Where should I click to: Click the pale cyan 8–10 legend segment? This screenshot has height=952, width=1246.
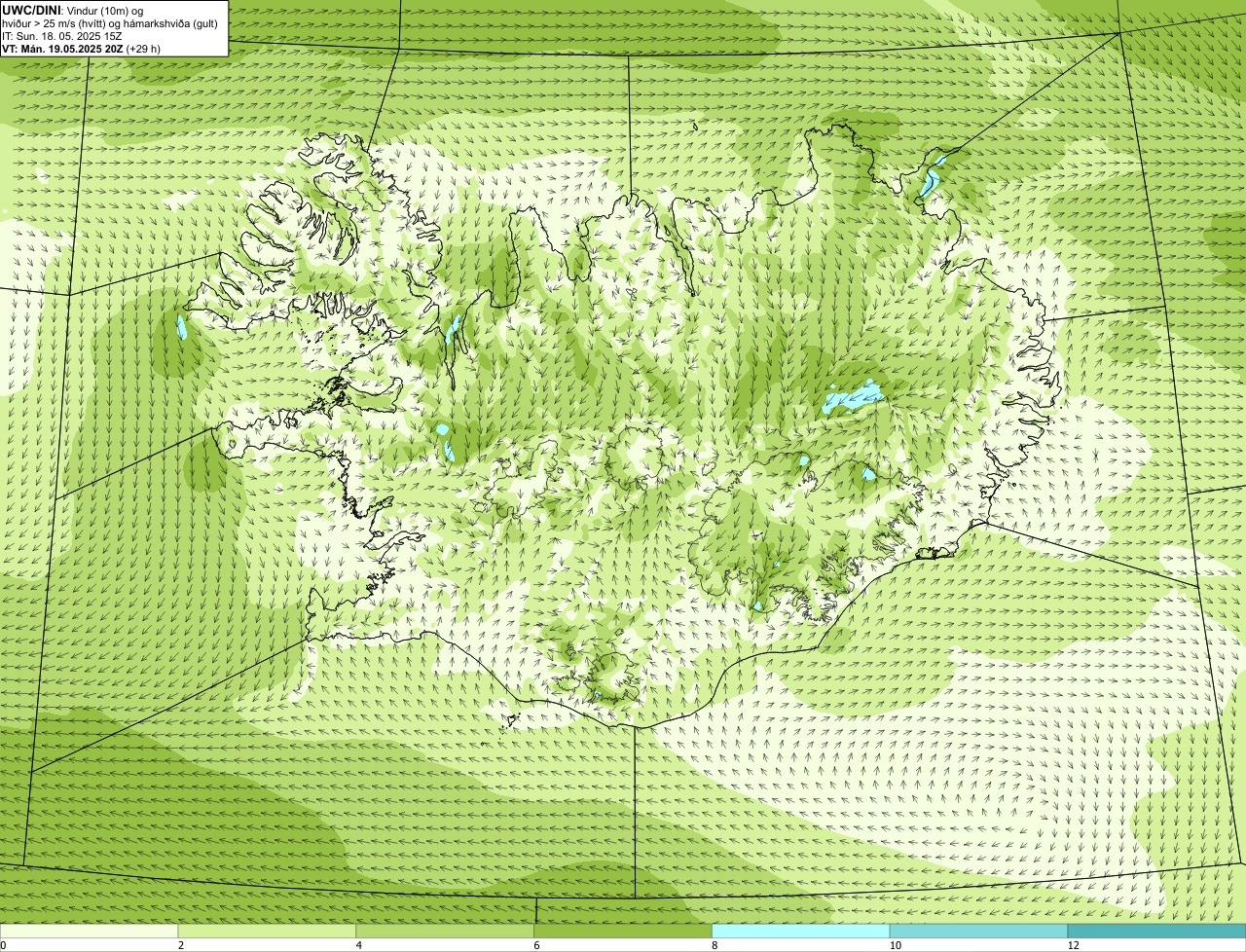tap(801, 931)
